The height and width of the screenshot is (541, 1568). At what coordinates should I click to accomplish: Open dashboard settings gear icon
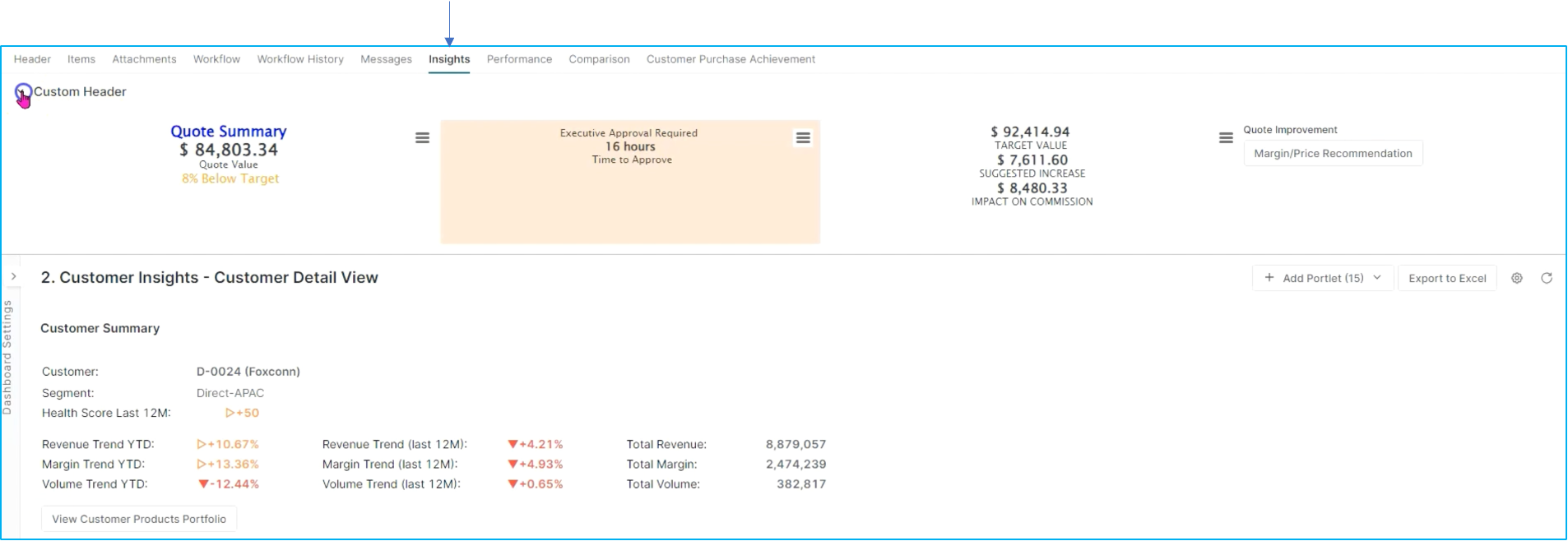tap(1517, 278)
